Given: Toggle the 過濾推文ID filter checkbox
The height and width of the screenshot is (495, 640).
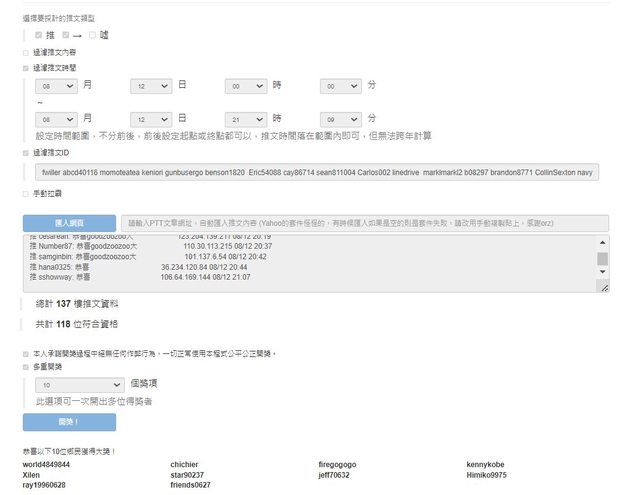Looking at the screenshot, I should pyautogui.click(x=26, y=153).
